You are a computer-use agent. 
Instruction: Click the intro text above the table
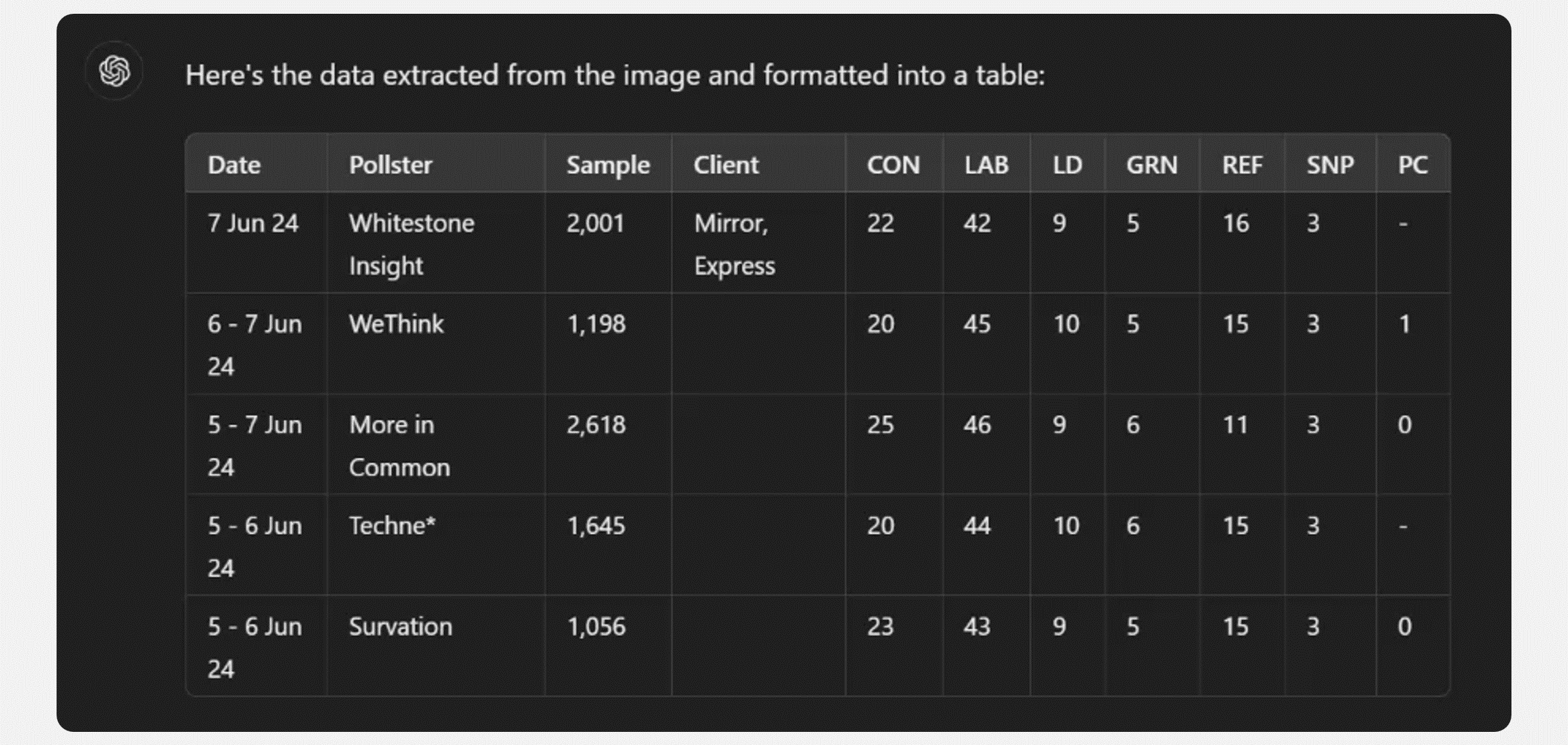tap(614, 75)
